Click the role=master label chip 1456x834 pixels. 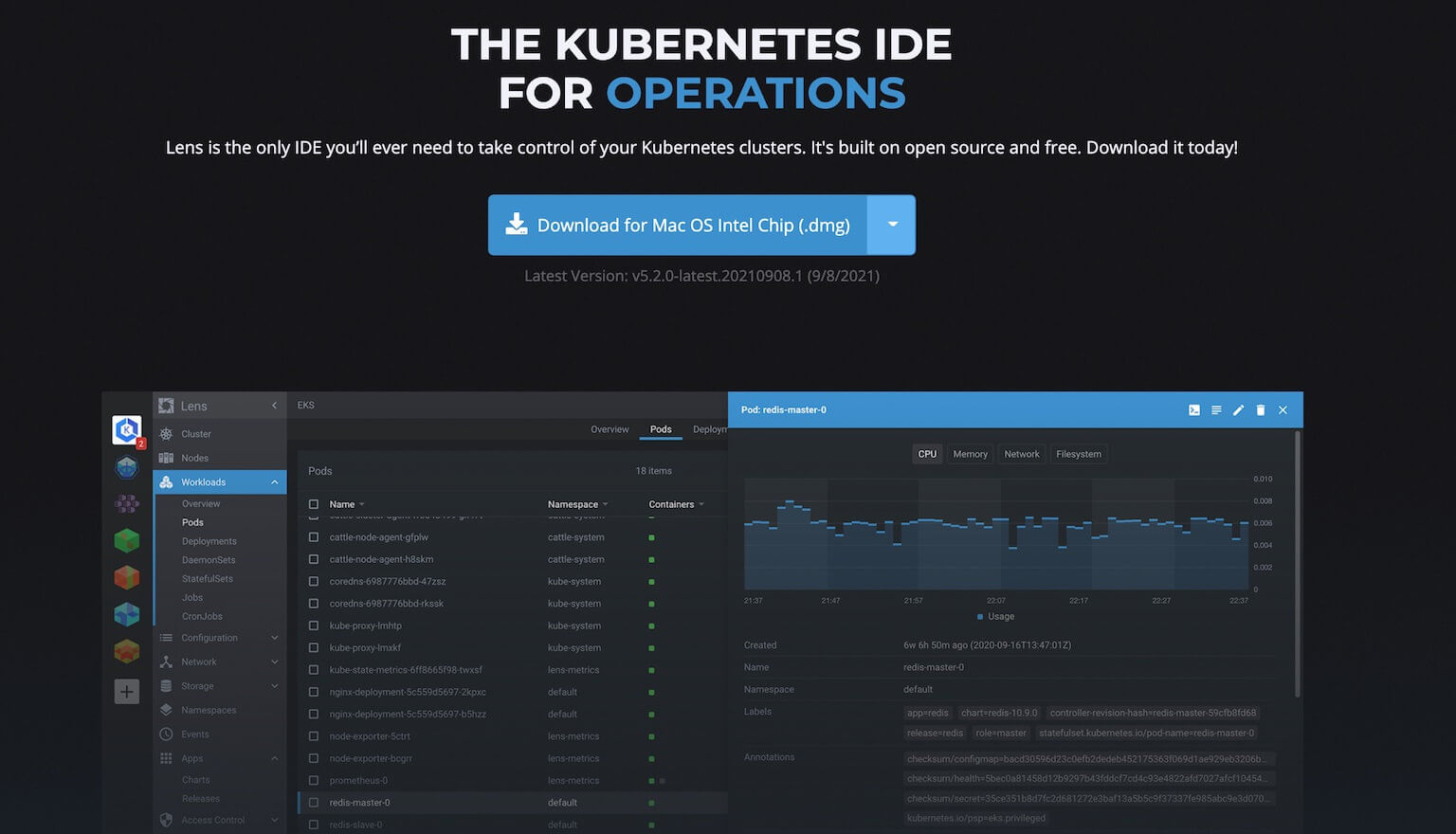click(1001, 733)
